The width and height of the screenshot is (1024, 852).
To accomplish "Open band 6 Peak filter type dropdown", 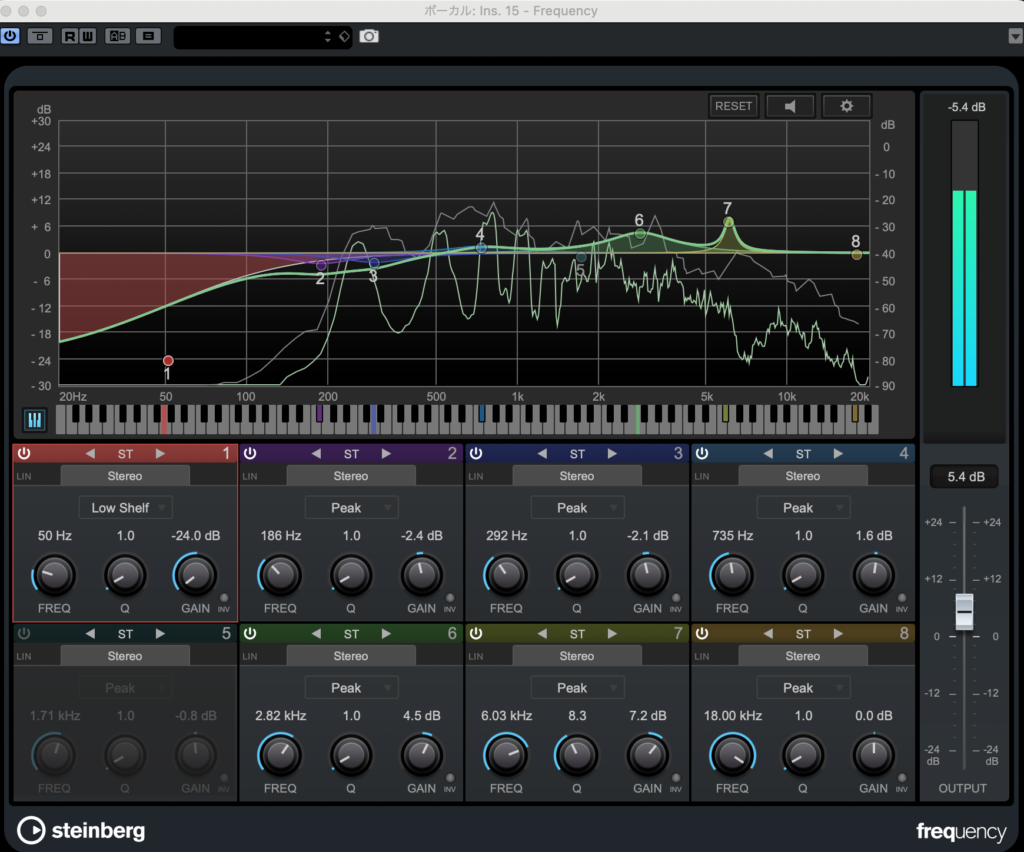I will (351, 688).
